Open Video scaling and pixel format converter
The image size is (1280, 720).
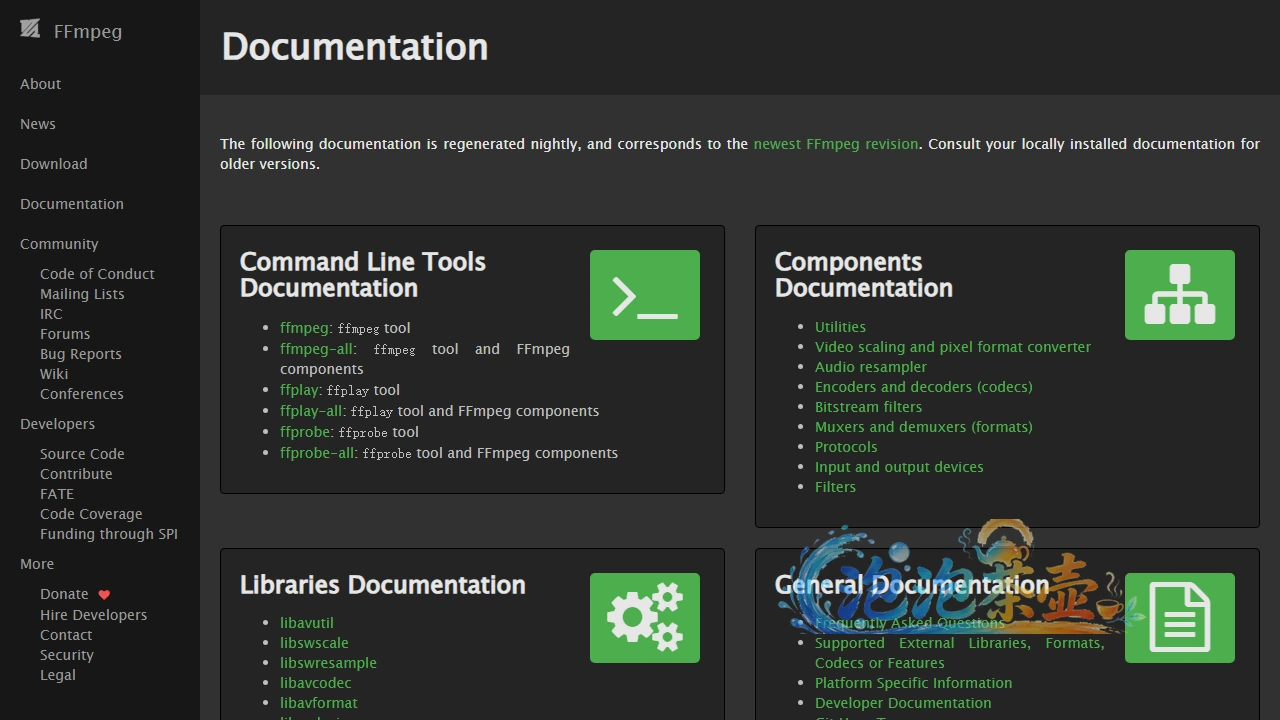pyautogui.click(x=953, y=347)
